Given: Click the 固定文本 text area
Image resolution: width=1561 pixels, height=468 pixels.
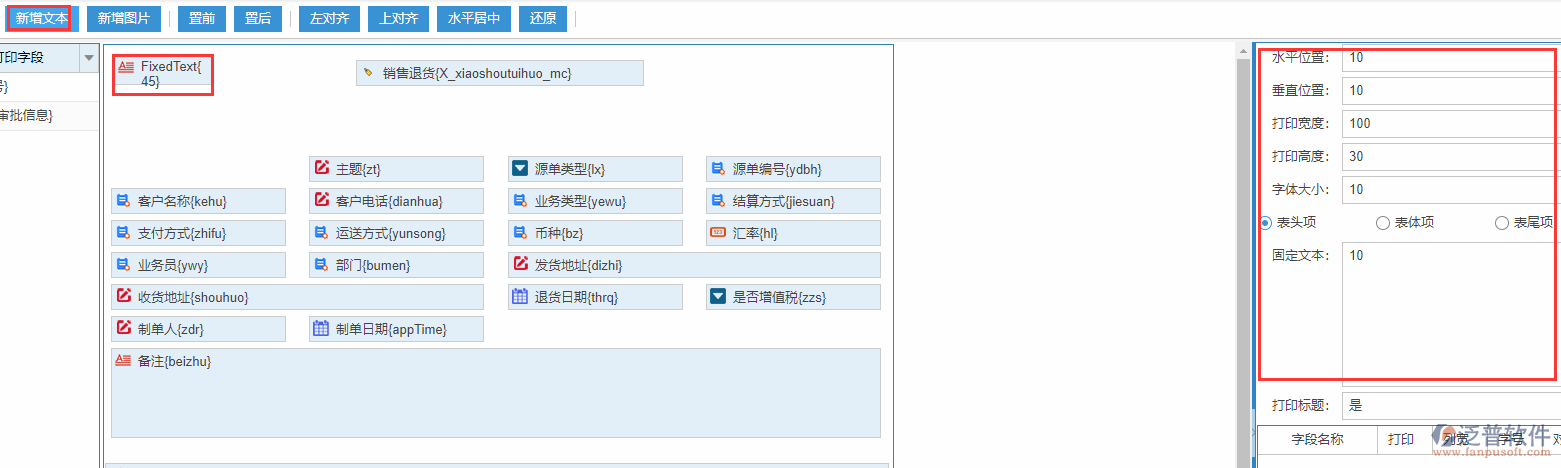Looking at the screenshot, I should click(1450, 314).
